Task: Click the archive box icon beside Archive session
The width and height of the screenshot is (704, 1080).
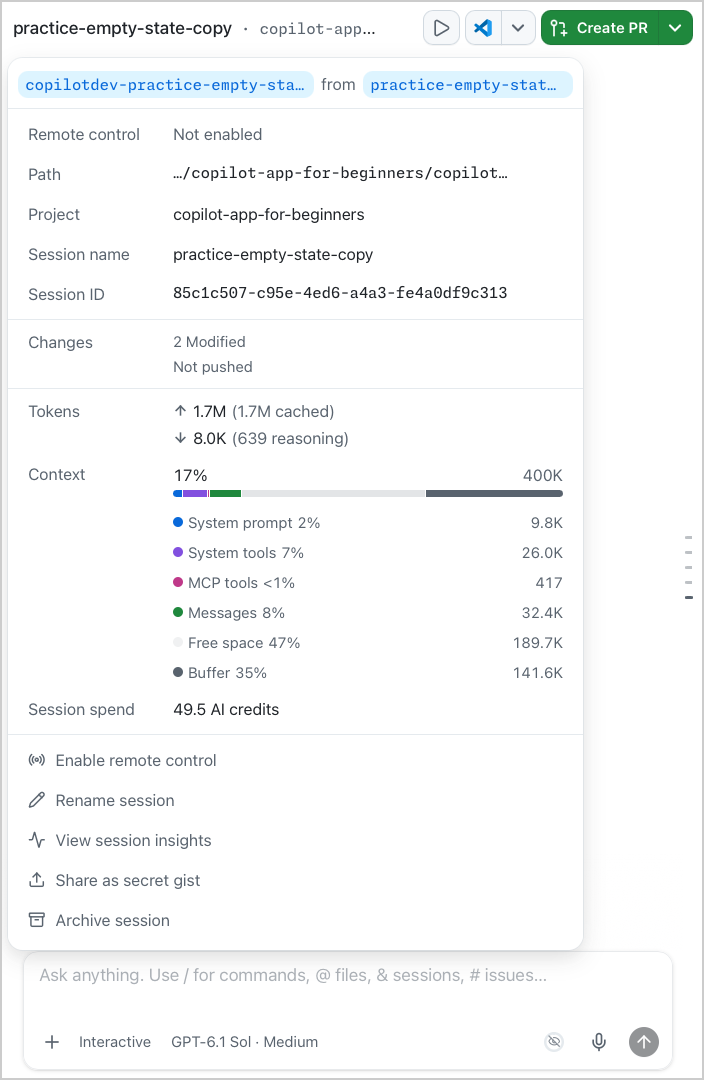Action: pos(37,920)
